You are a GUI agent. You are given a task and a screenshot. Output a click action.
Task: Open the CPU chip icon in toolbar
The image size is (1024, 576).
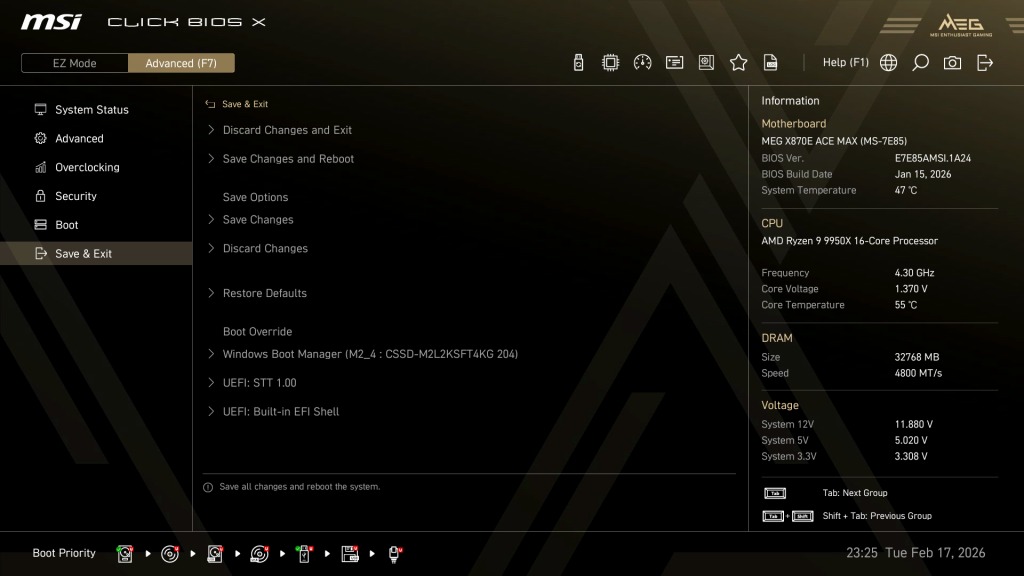pyautogui.click(x=610, y=63)
